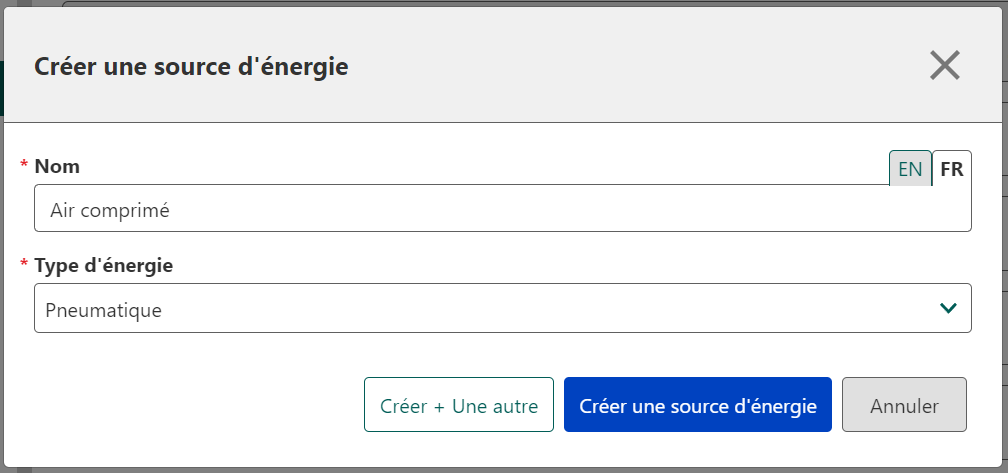Viewport: 1008px width, 473px height.
Task: Click the middle of the Type d'énergie combo box
Action: (x=502, y=309)
